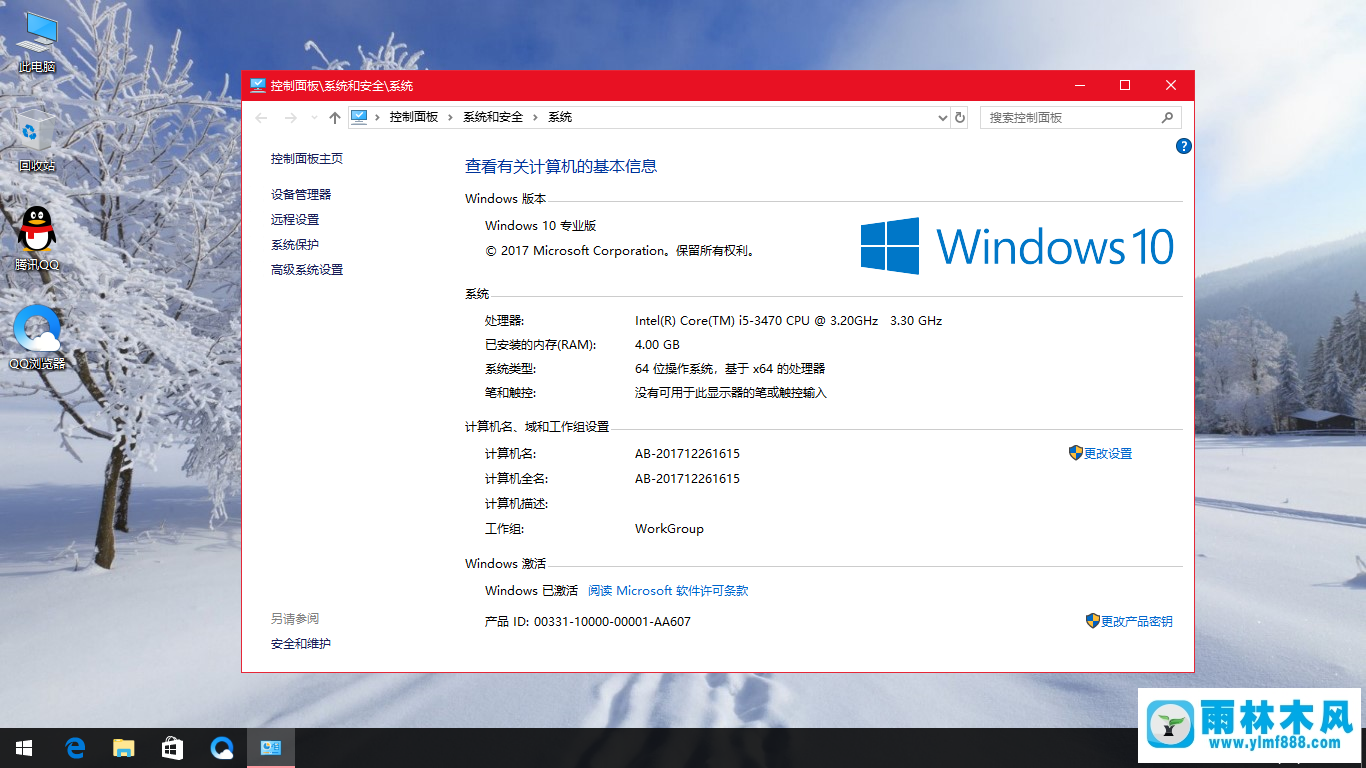
Task: Launch the QQ Browser desktop icon
Action: point(37,337)
